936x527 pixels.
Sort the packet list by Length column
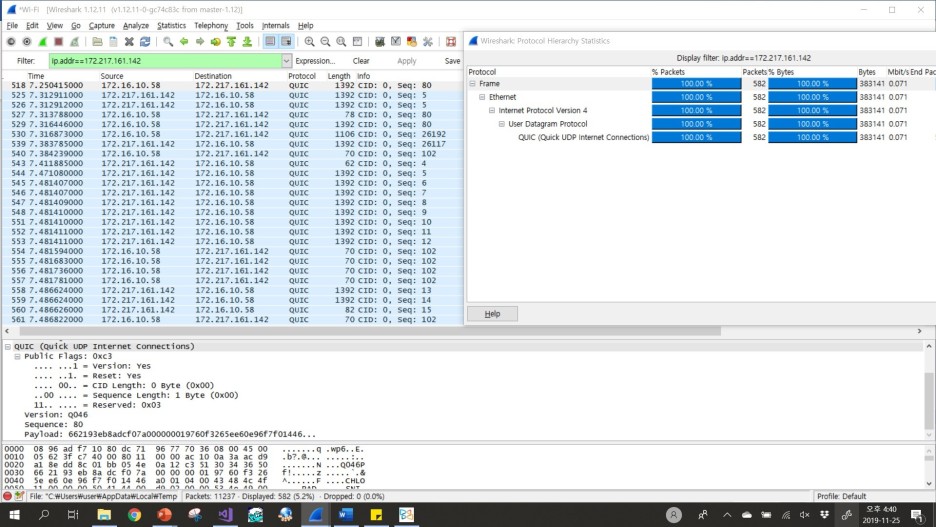pos(338,76)
